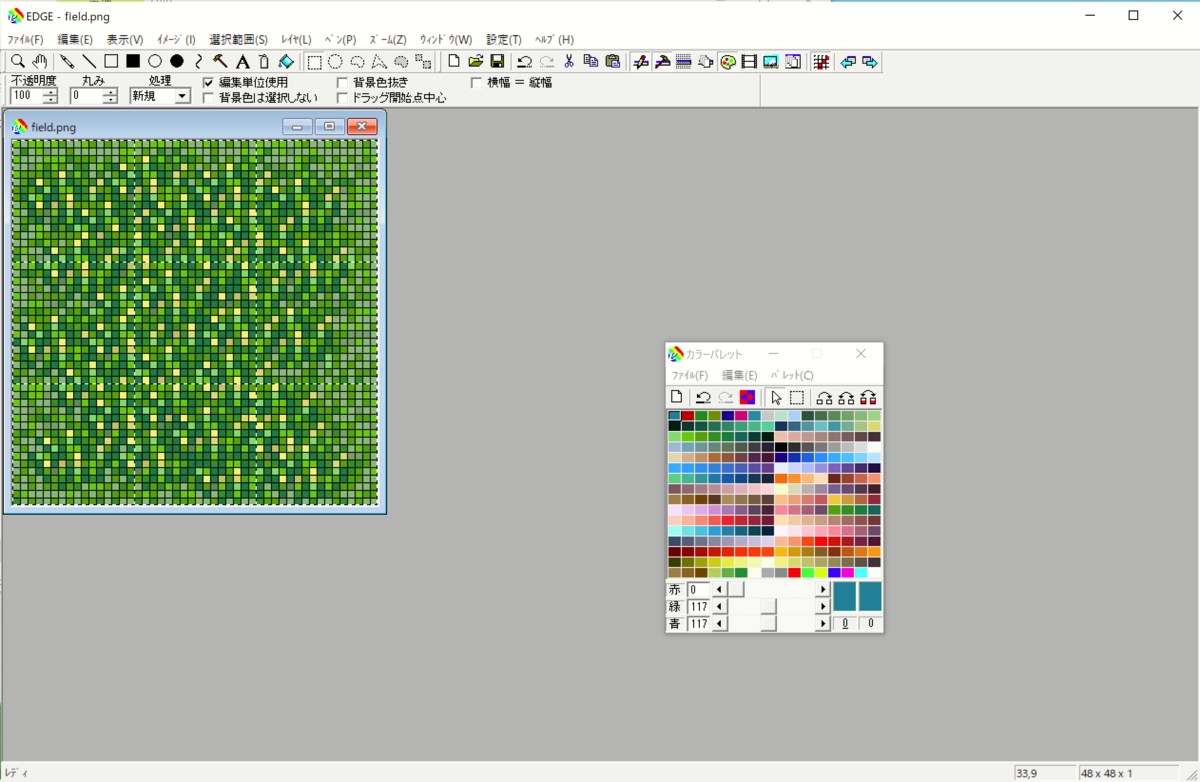Click the Save icon on the toolbar
Screen dimensions: 1200x782
(x=496, y=62)
